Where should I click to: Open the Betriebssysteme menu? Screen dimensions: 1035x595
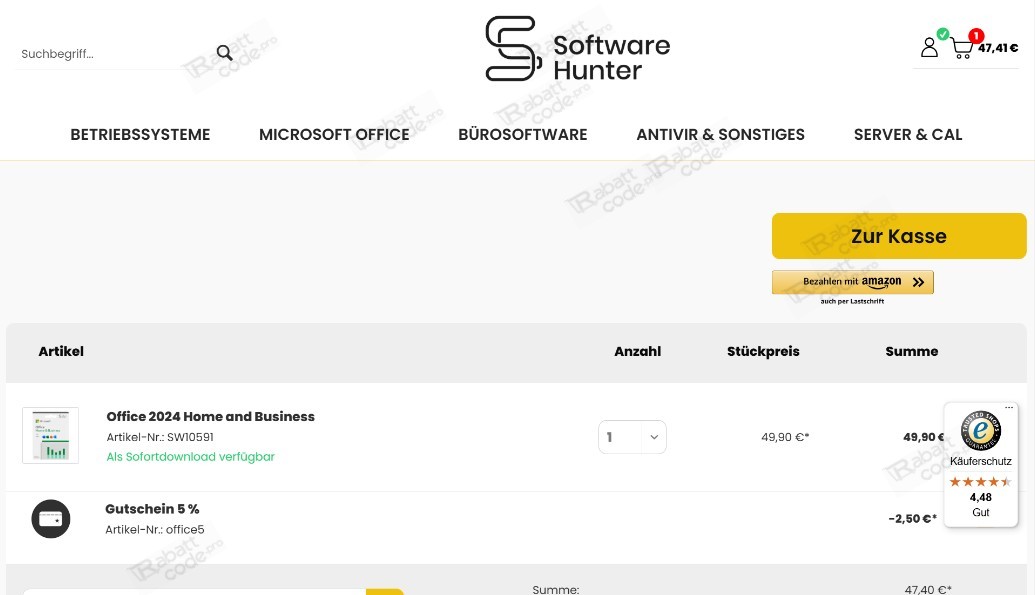(x=140, y=135)
